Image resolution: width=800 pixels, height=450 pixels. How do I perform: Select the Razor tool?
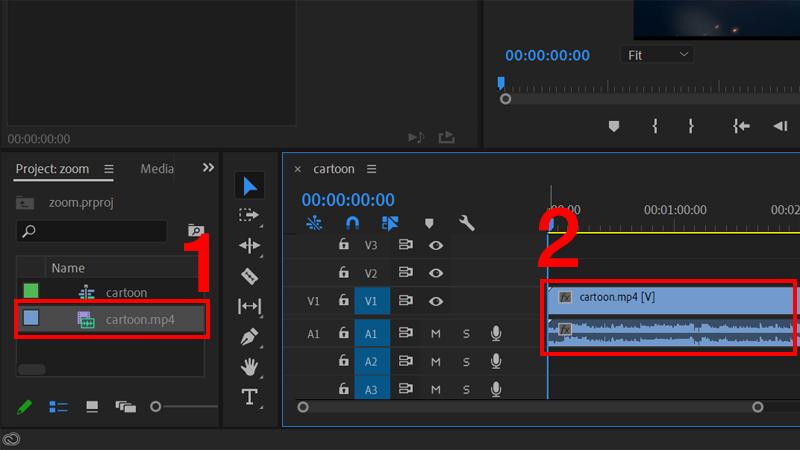pyautogui.click(x=249, y=276)
